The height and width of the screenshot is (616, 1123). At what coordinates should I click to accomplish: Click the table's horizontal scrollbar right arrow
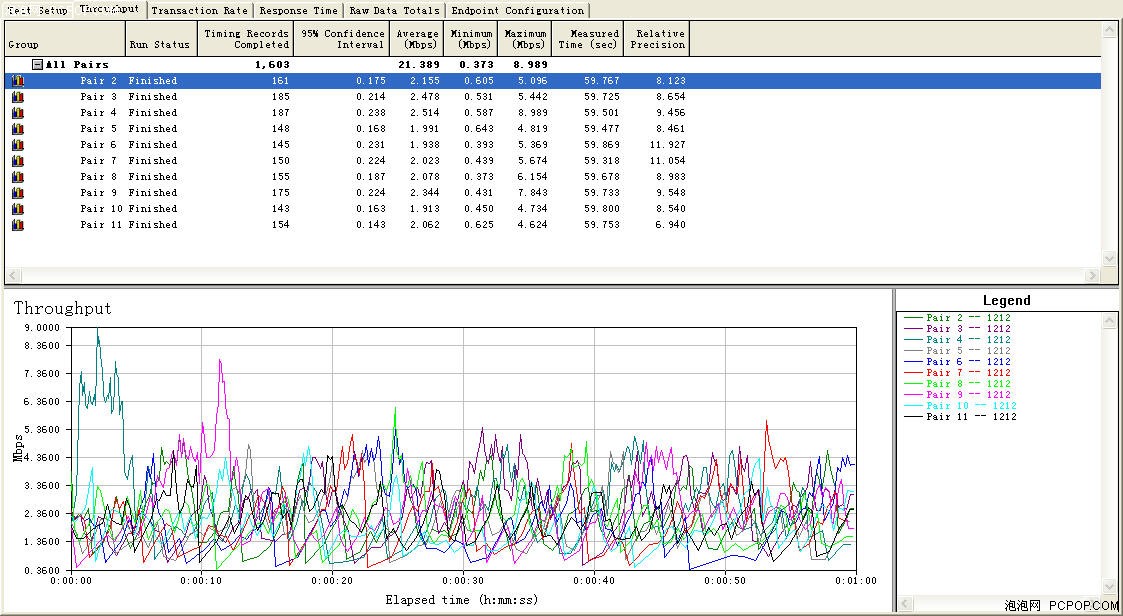click(1092, 276)
